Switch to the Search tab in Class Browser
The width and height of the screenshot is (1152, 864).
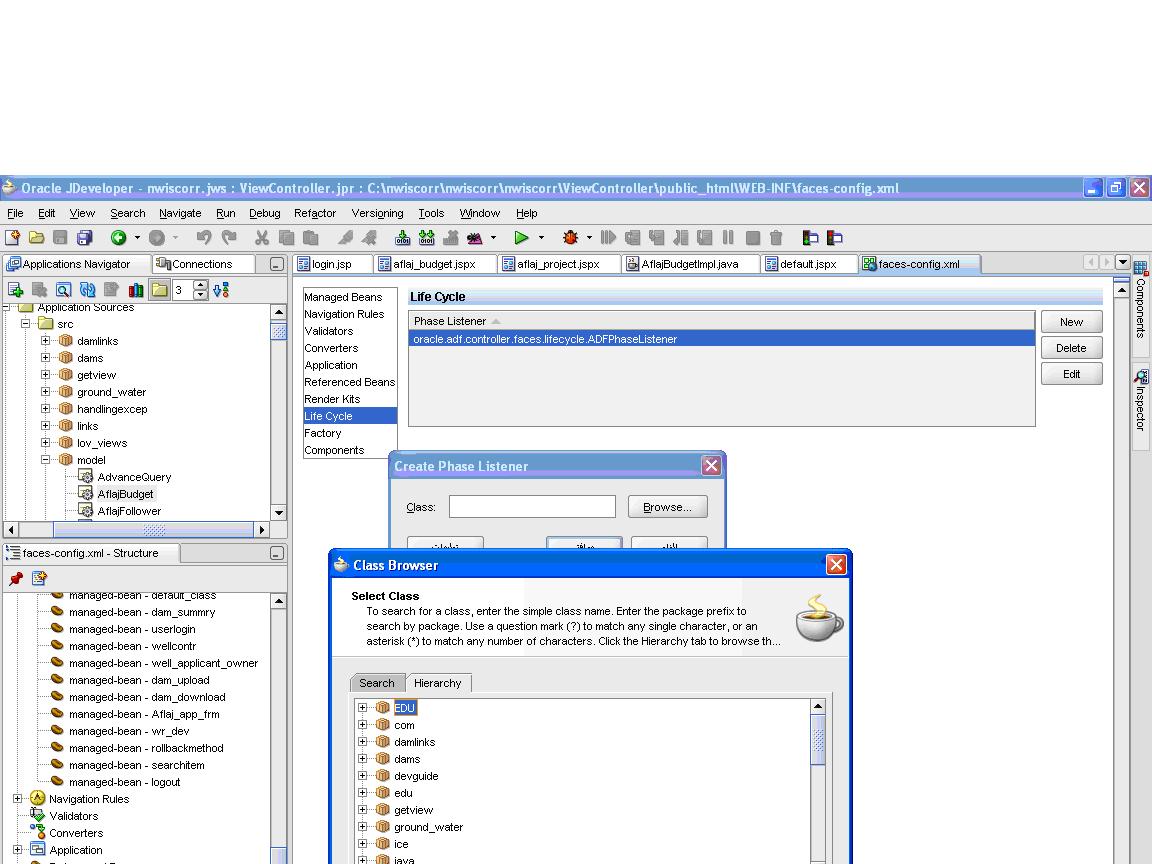pyautogui.click(x=377, y=683)
